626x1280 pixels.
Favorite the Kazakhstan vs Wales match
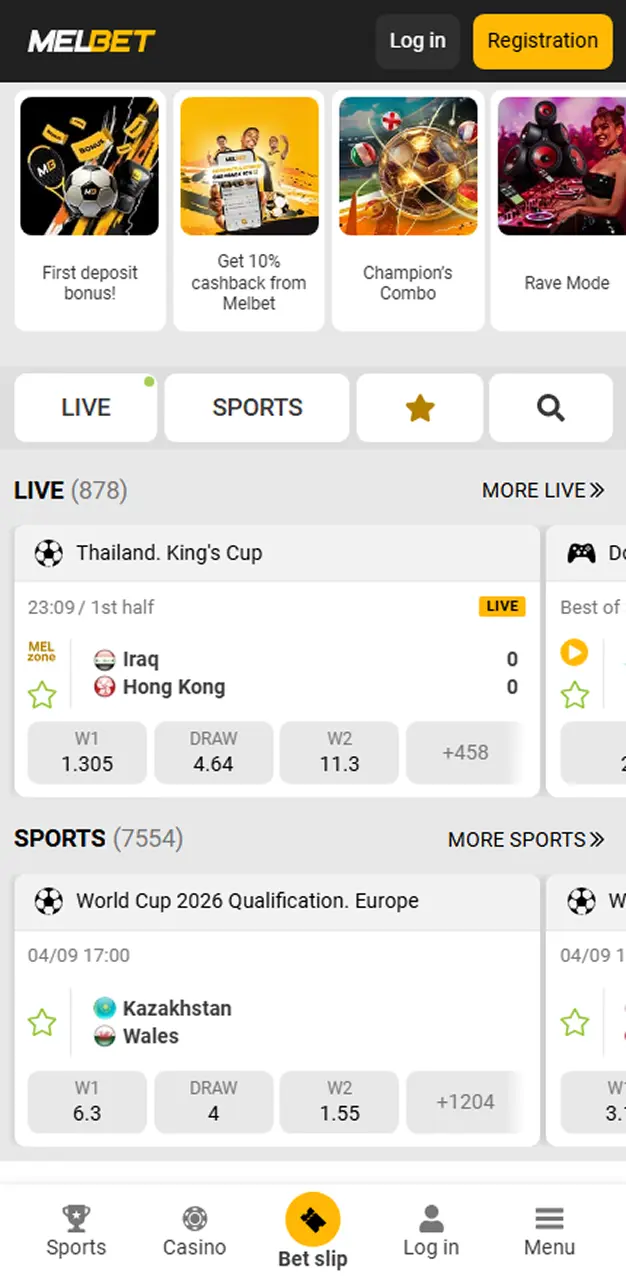(42, 1022)
